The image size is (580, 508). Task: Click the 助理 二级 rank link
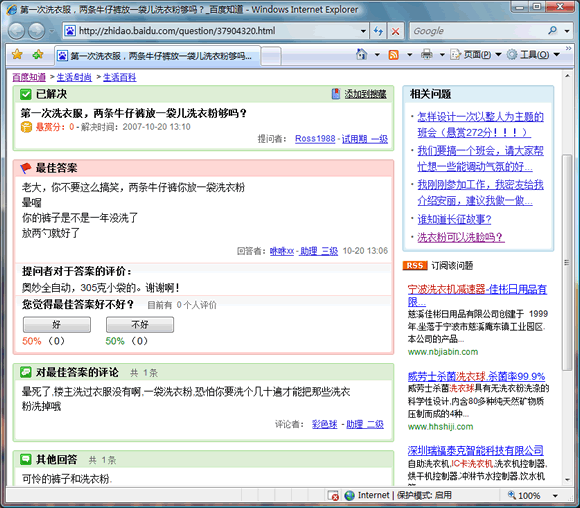click(365, 424)
